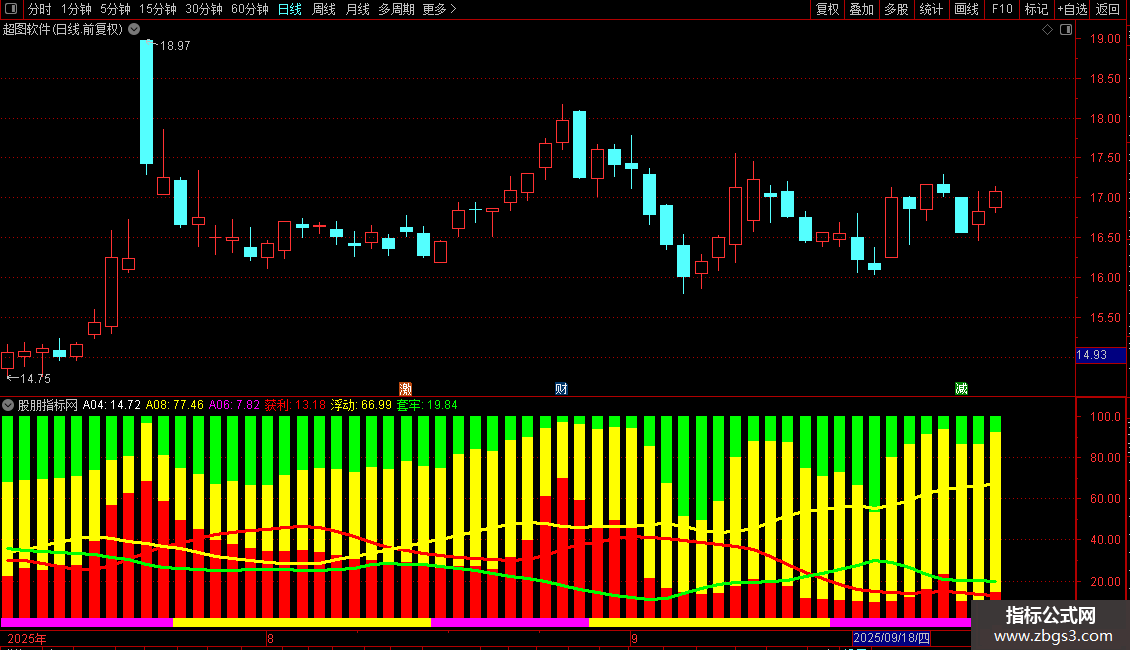This screenshot has height=650, width=1130.
Task: Toggle the left sidebar panel icon
Action: pyautogui.click(x=11, y=9)
